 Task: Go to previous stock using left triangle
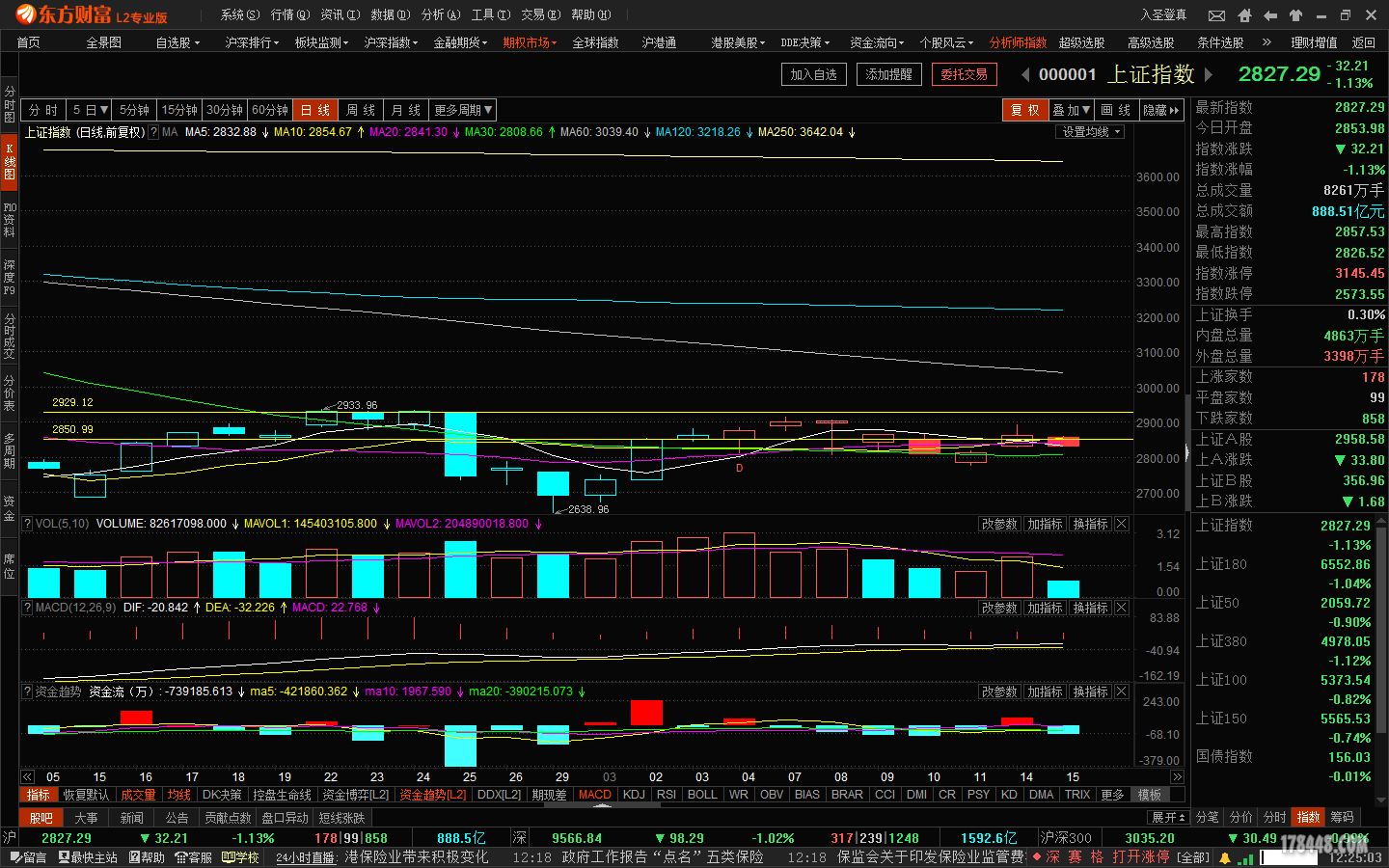[1025, 75]
